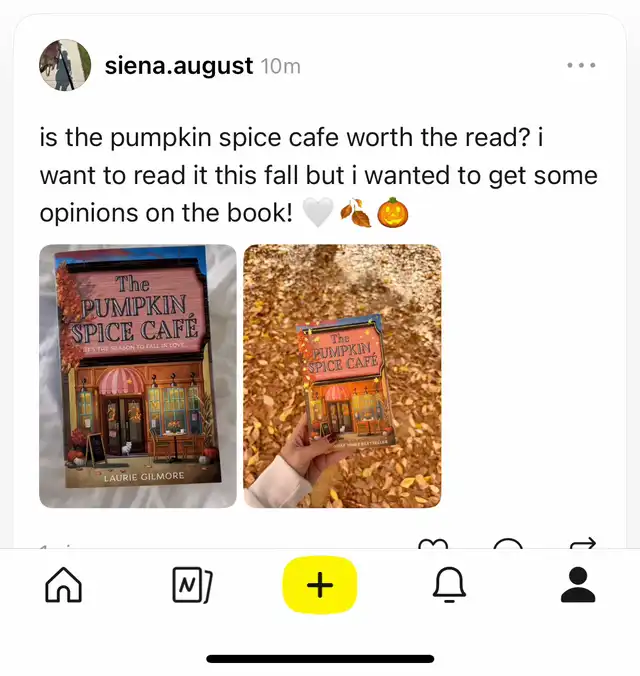
Task: Open the three-dot post options menu
Action: pyautogui.click(x=581, y=65)
